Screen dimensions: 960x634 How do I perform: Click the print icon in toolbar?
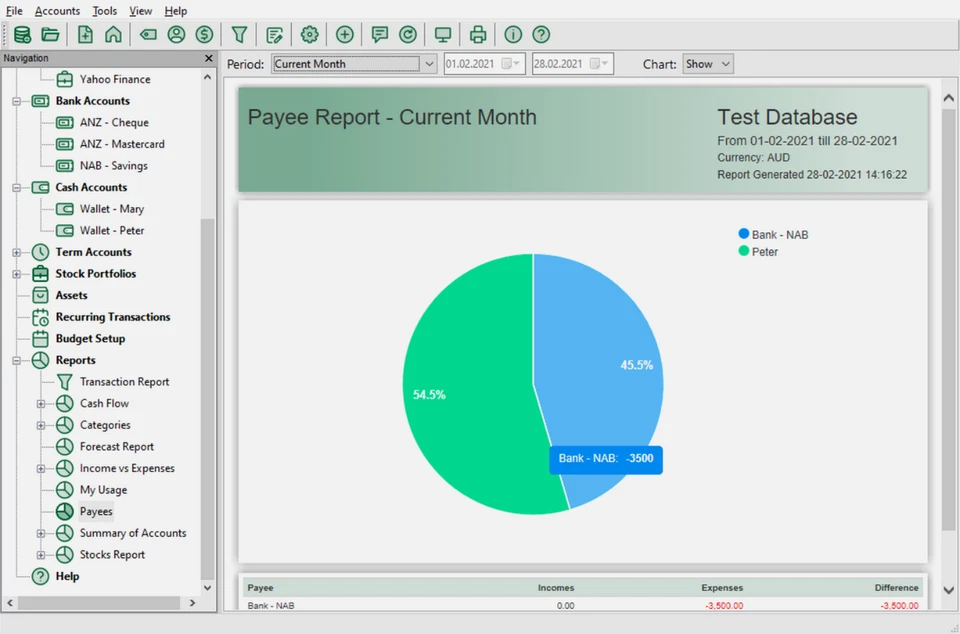(478, 35)
